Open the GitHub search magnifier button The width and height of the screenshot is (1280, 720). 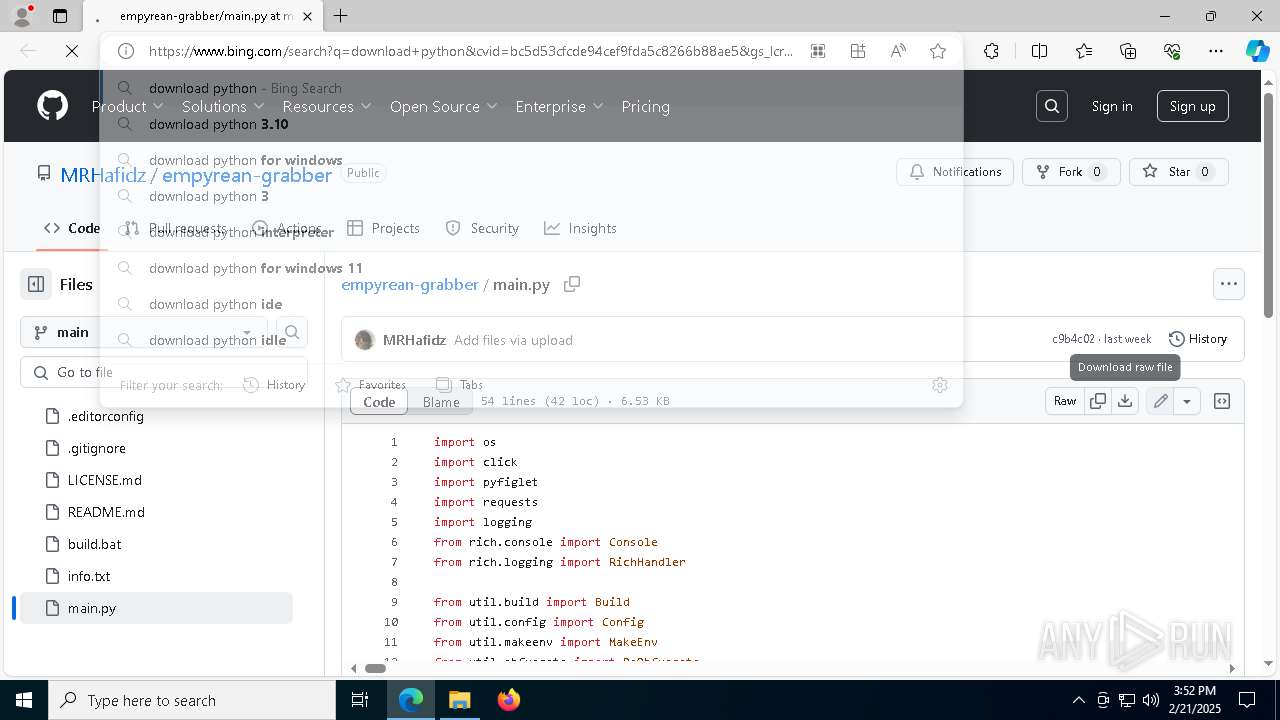(1052, 106)
